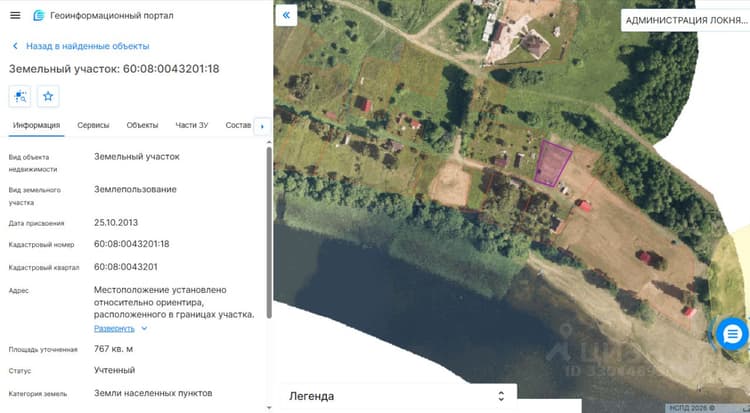The height and width of the screenshot is (413, 750).
Task: Switch to the Сервисы tab
Action: 93,125
